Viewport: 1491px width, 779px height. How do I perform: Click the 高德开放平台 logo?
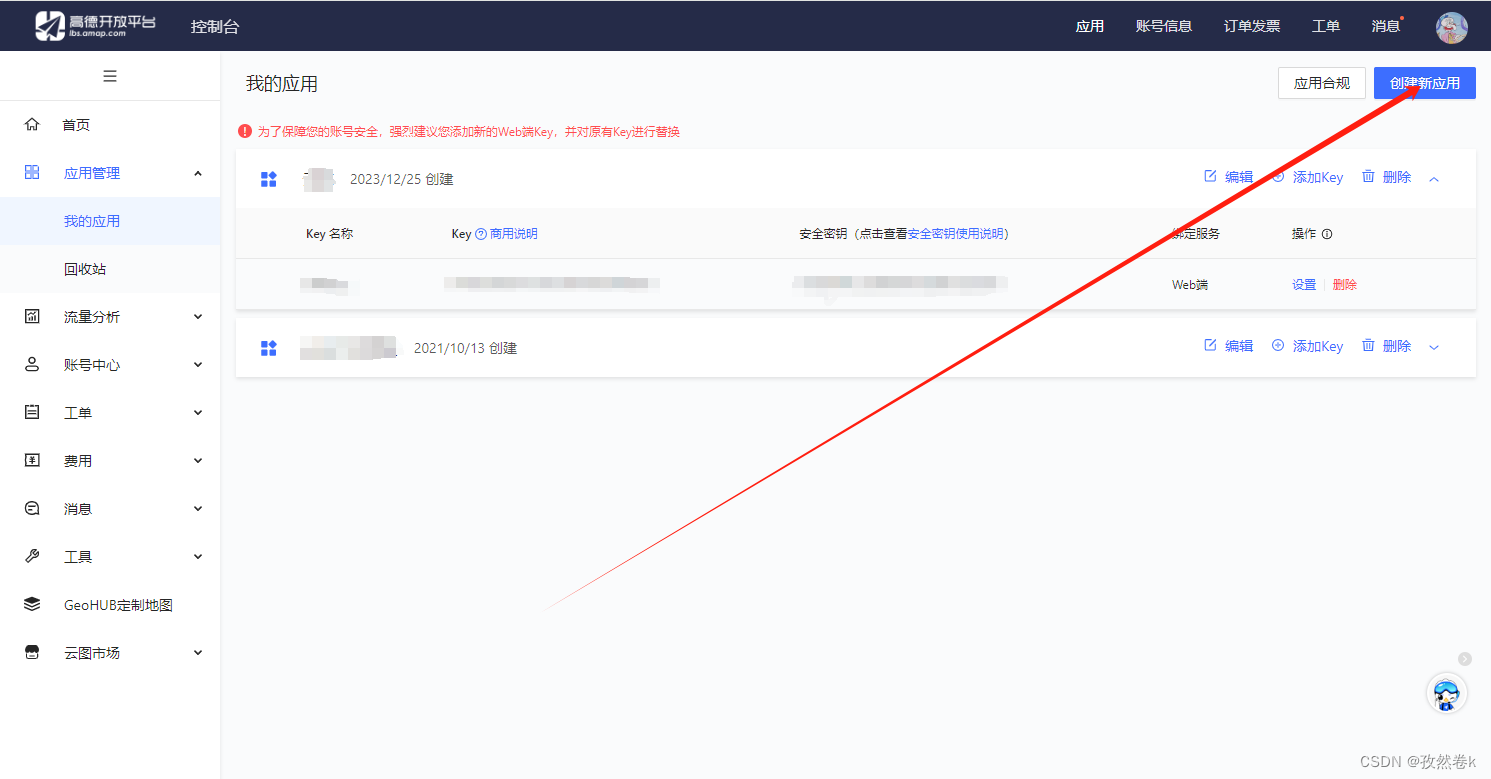tap(96, 27)
